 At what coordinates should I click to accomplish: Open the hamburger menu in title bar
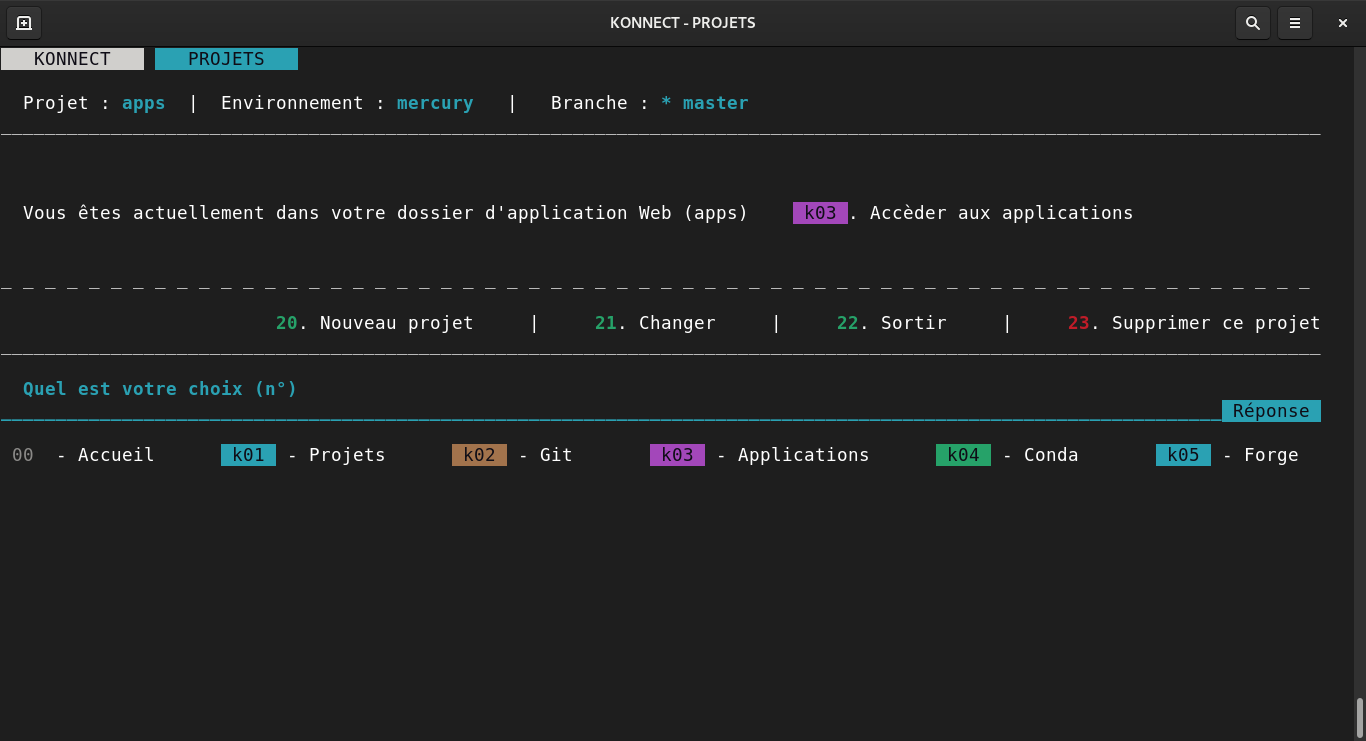coord(1294,23)
